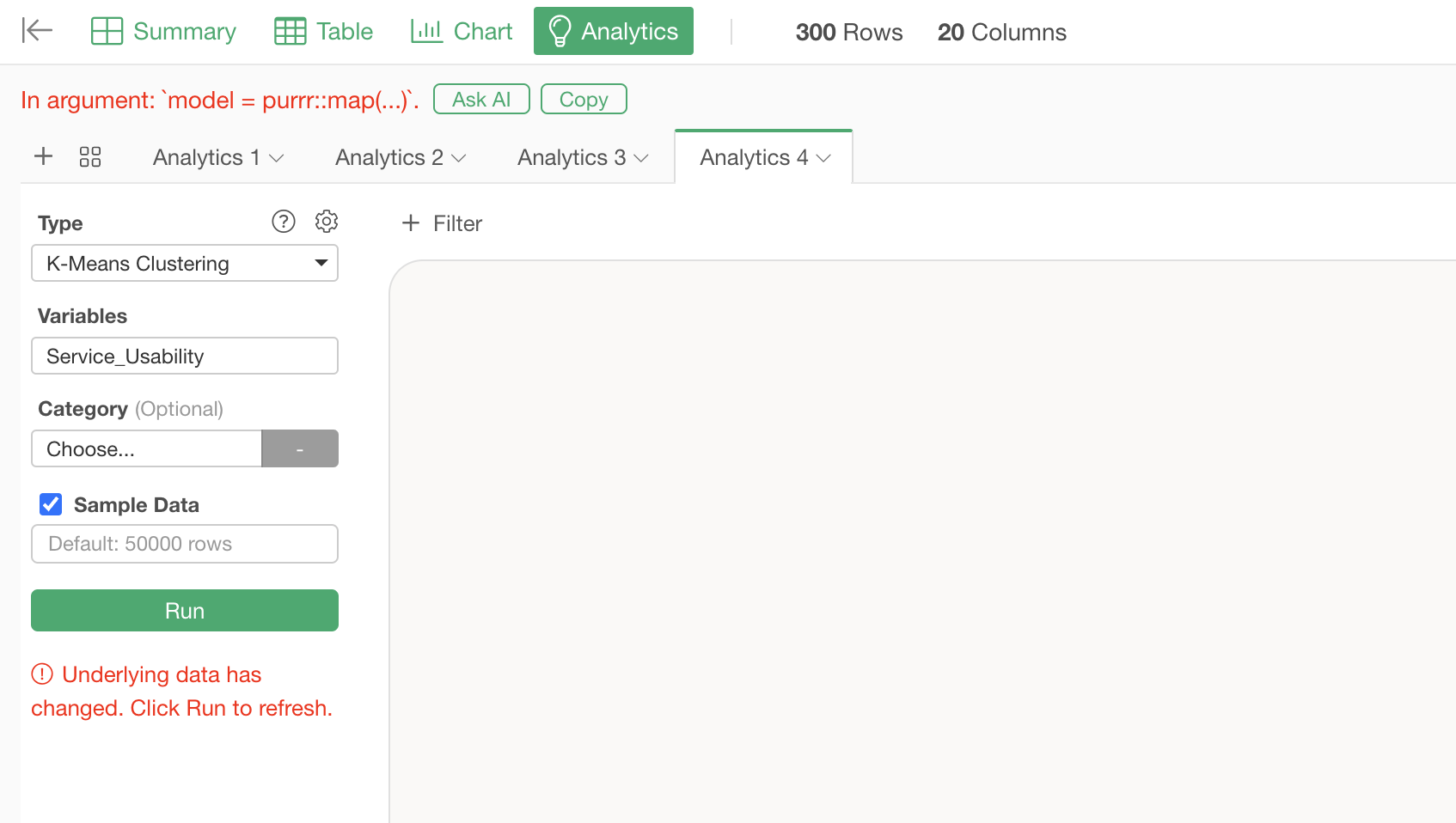The image size is (1456, 823).
Task: Open the analytics grid layout view icon
Action: pyautogui.click(x=90, y=156)
